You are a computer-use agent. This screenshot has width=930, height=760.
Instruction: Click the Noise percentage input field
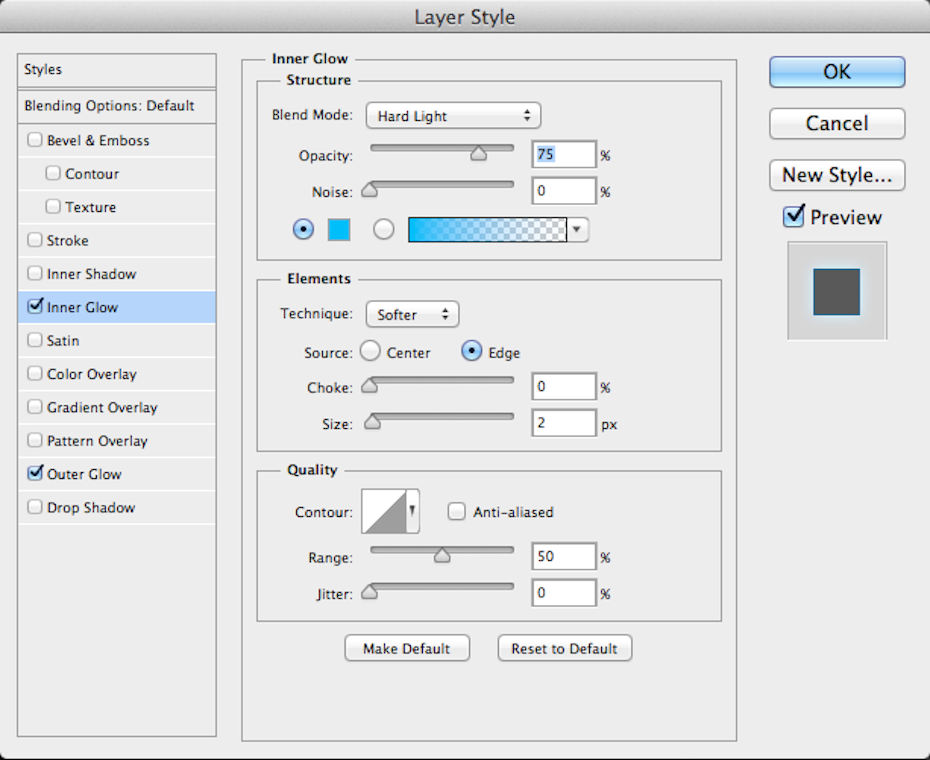click(x=563, y=191)
